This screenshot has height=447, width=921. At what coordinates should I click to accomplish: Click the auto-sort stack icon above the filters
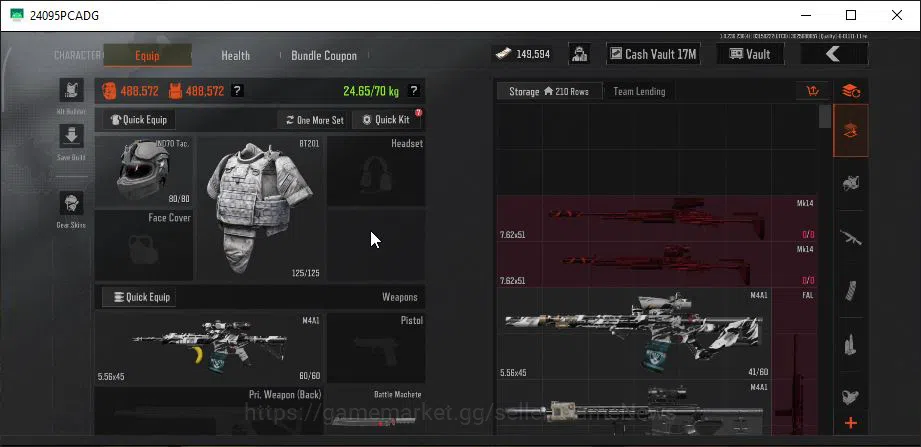(x=851, y=91)
